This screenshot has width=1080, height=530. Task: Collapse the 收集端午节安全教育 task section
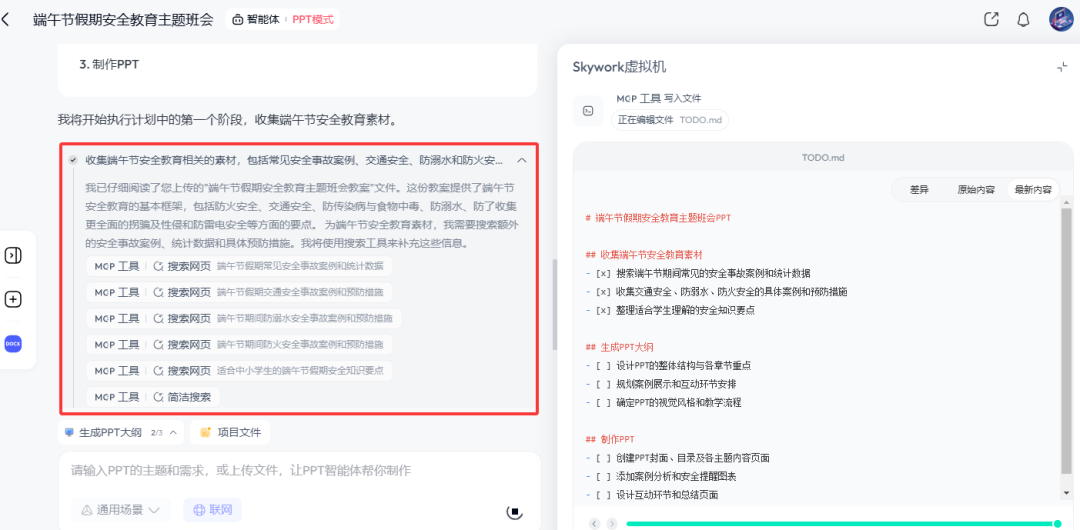point(522,161)
